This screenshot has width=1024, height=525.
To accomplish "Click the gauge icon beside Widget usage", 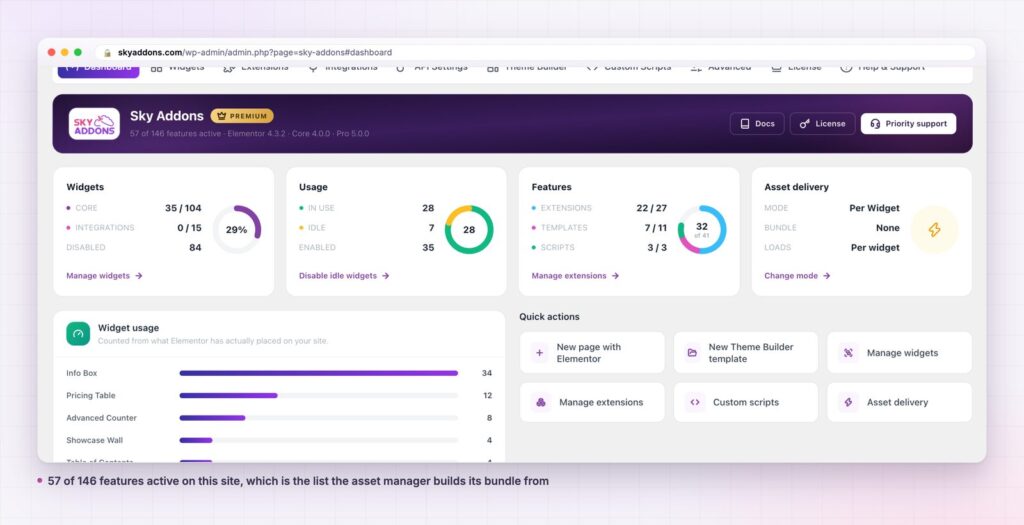I will (78, 334).
